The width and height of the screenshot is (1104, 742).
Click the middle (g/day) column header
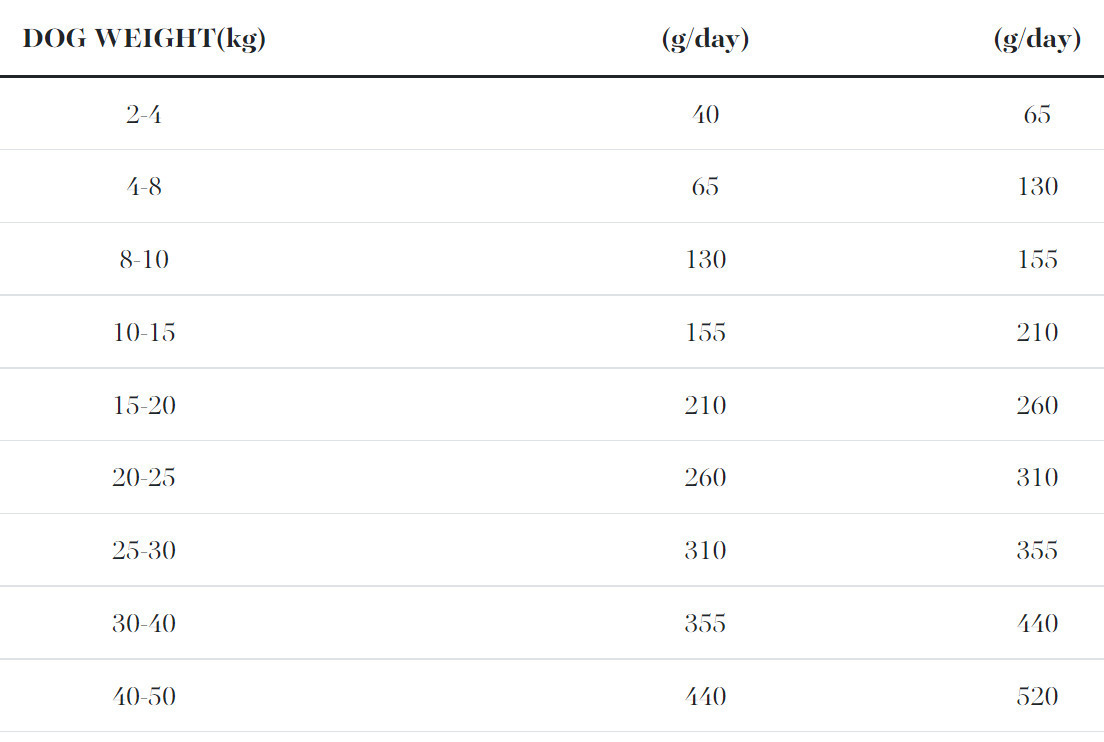705,40
